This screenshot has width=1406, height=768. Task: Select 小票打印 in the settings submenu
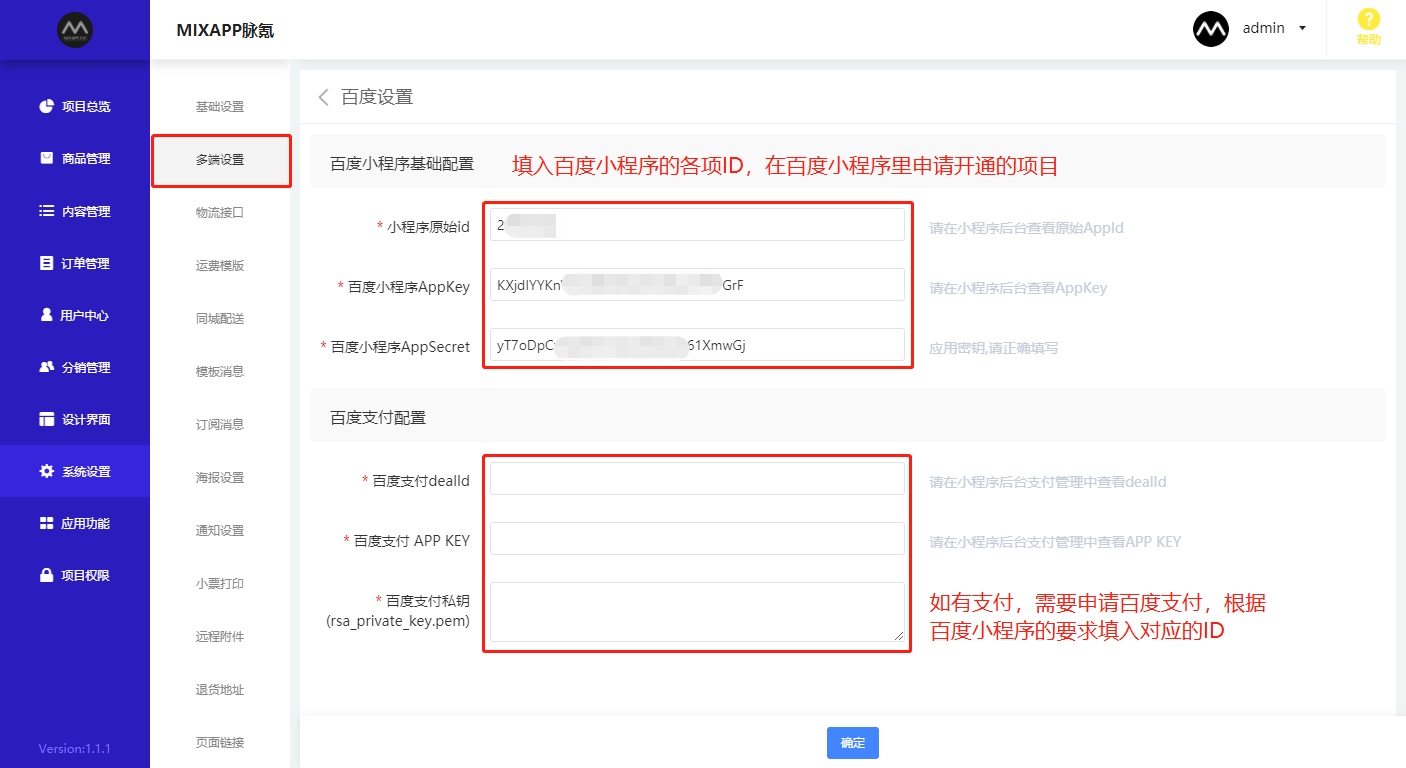click(220, 584)
